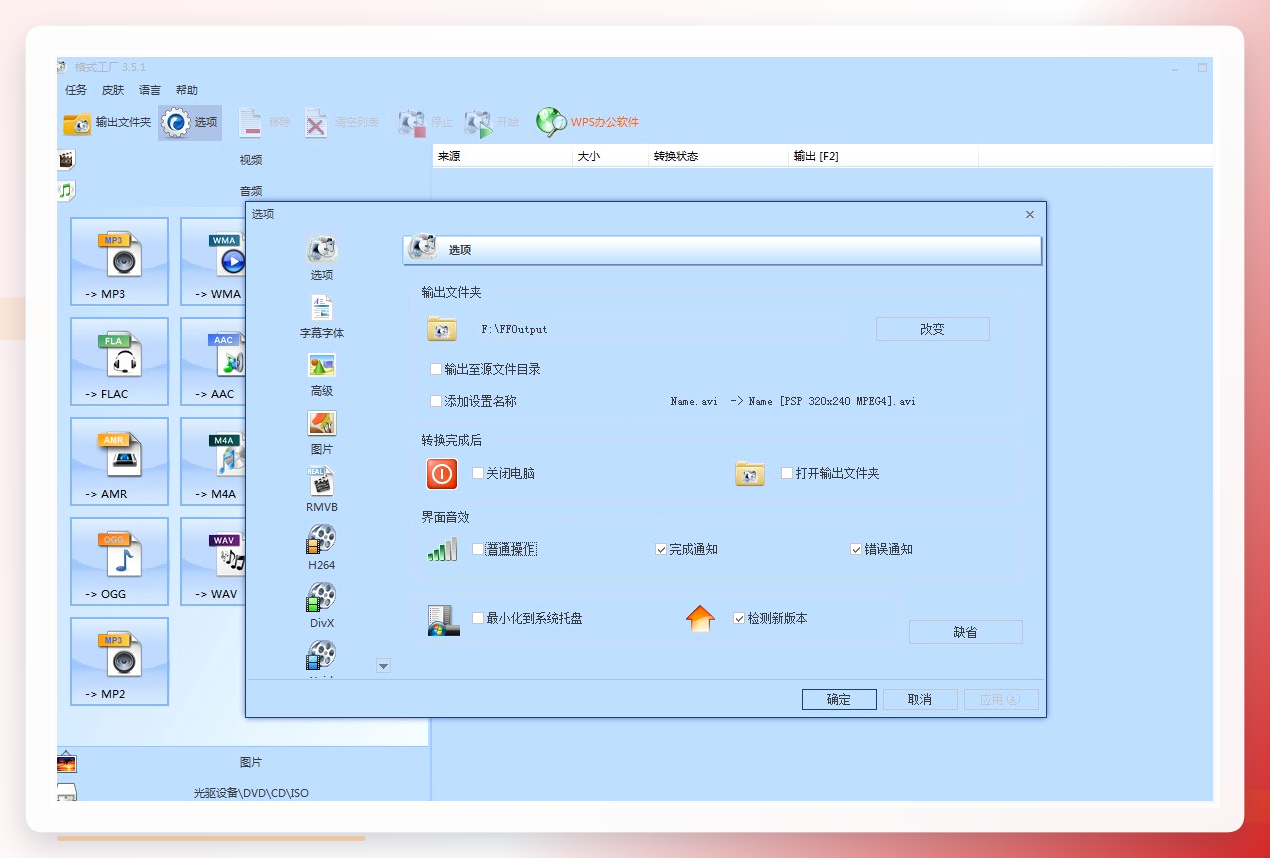Expand the 视频 section

(250, 159)
